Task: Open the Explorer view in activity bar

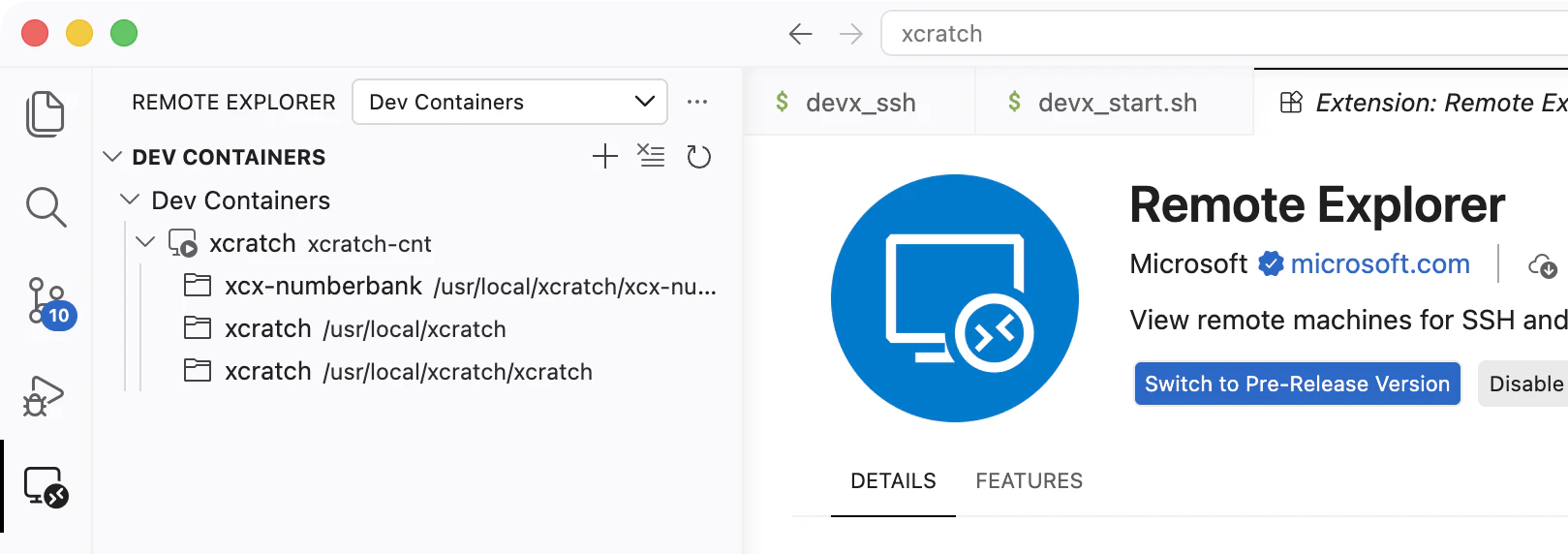Action: [45, 114]
